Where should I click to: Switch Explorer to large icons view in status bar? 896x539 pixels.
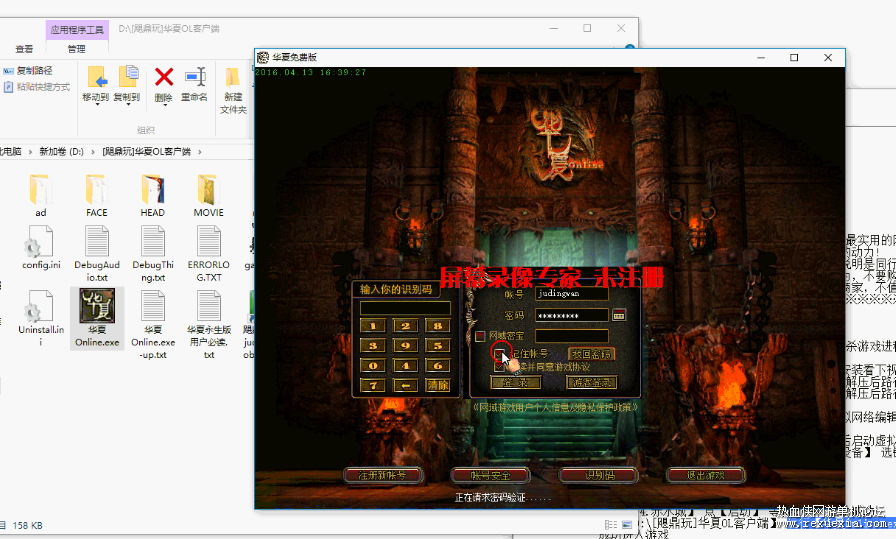coord(627,525)
